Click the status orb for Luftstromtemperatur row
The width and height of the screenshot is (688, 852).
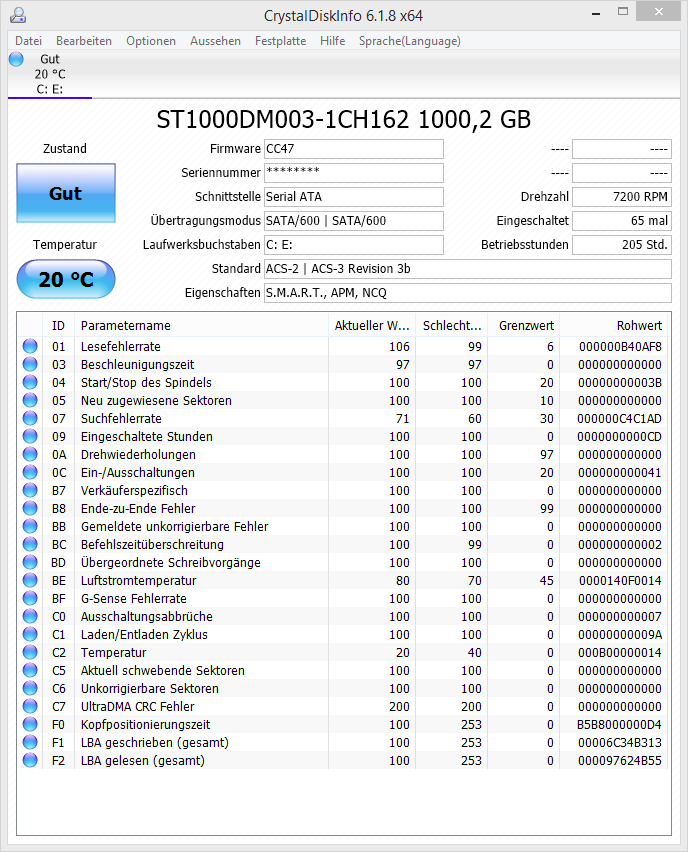point(30,580)
